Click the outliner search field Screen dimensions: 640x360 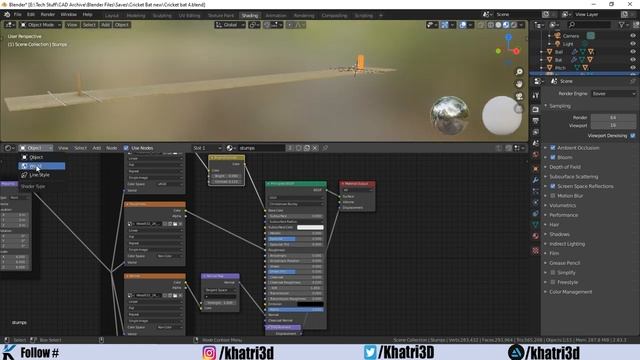(x=590, y=25)
